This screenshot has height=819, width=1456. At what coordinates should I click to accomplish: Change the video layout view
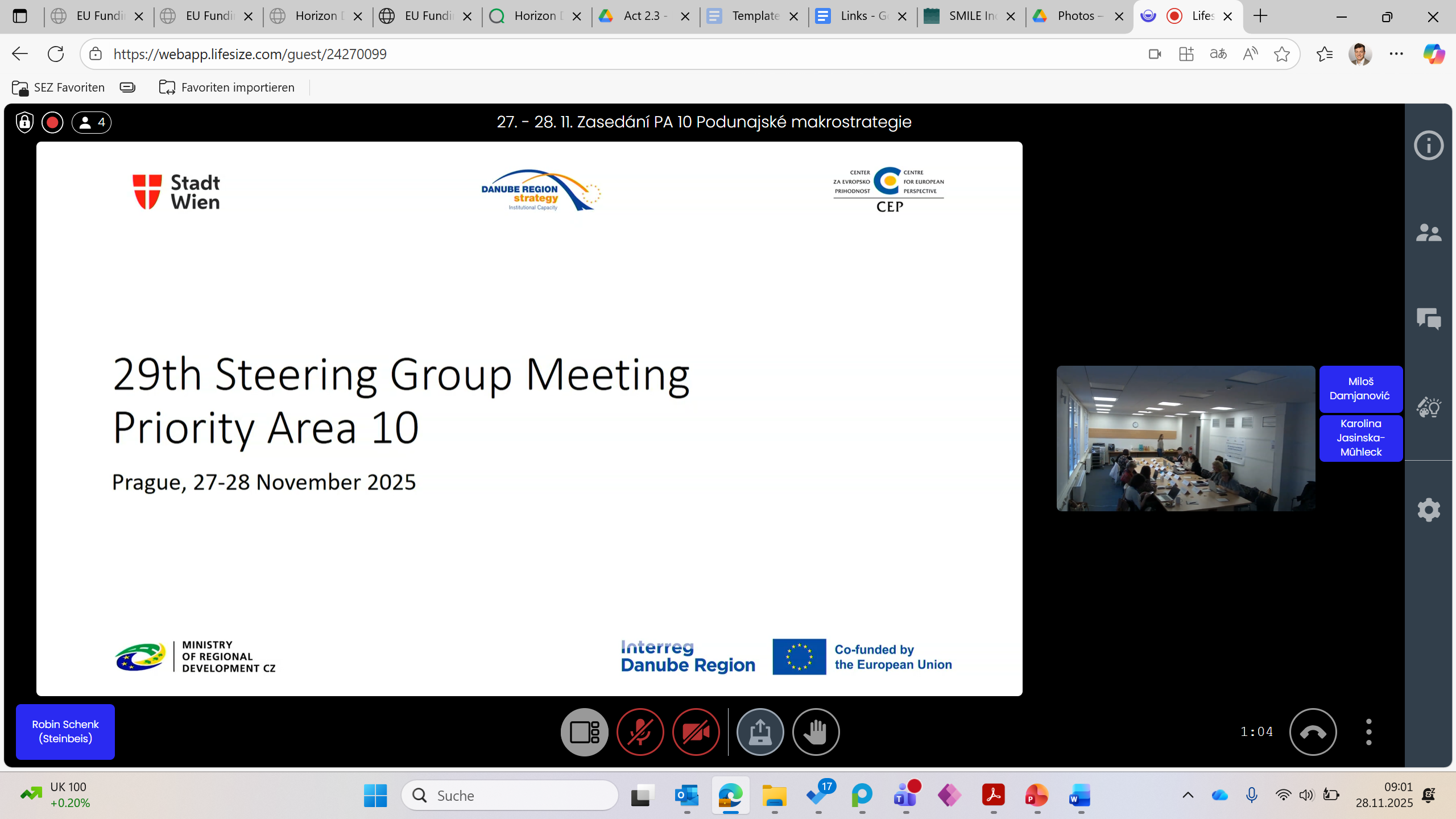584,732
